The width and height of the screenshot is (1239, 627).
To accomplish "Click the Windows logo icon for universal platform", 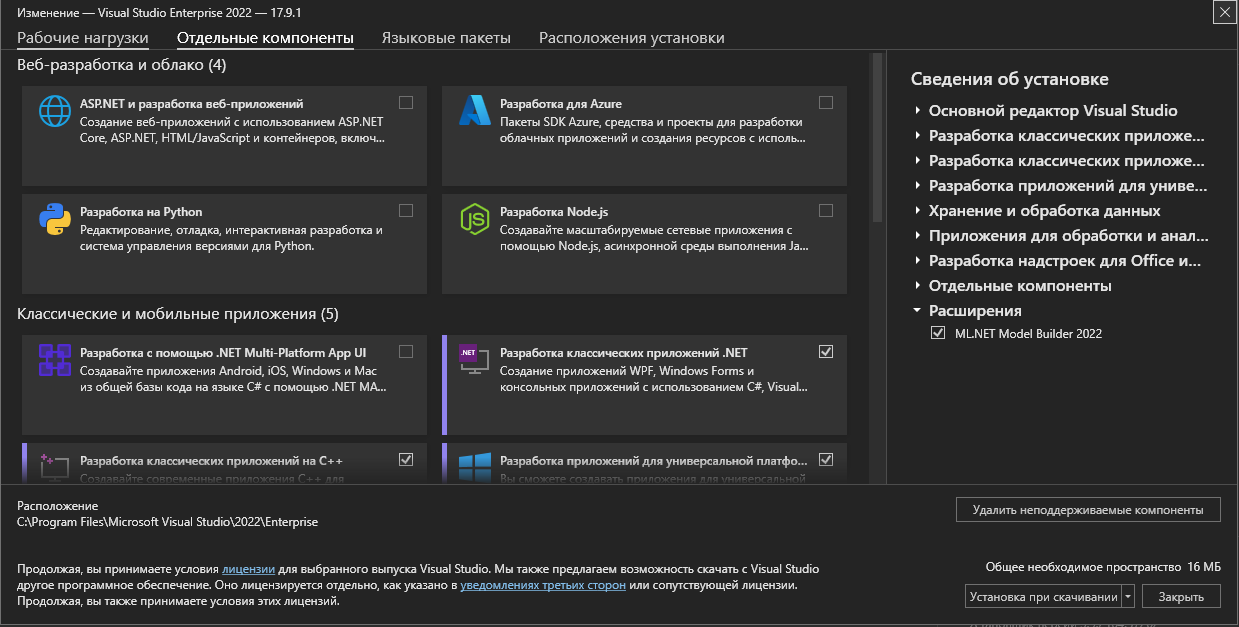I will click(x=474, y=465).
